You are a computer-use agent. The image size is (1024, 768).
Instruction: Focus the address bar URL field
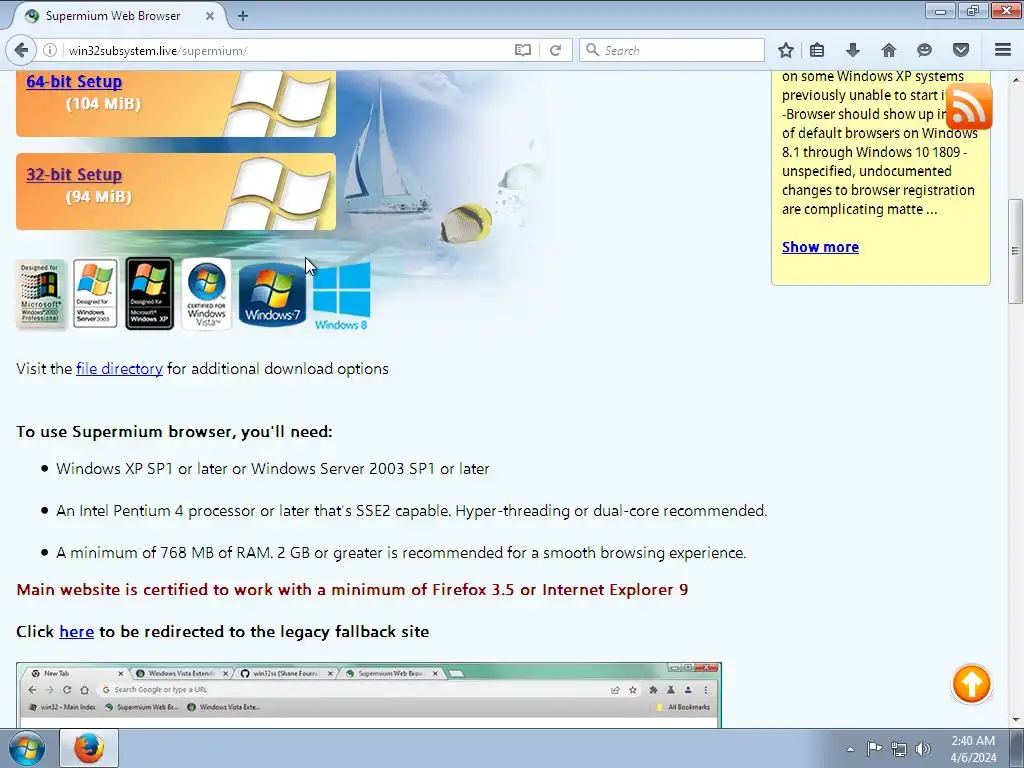pos(287,50)
